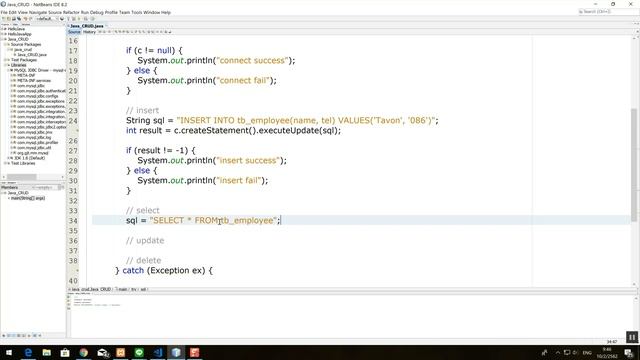
Task: Select com.mysql.jdbc.jmx package
Action: tap(35, 132)
